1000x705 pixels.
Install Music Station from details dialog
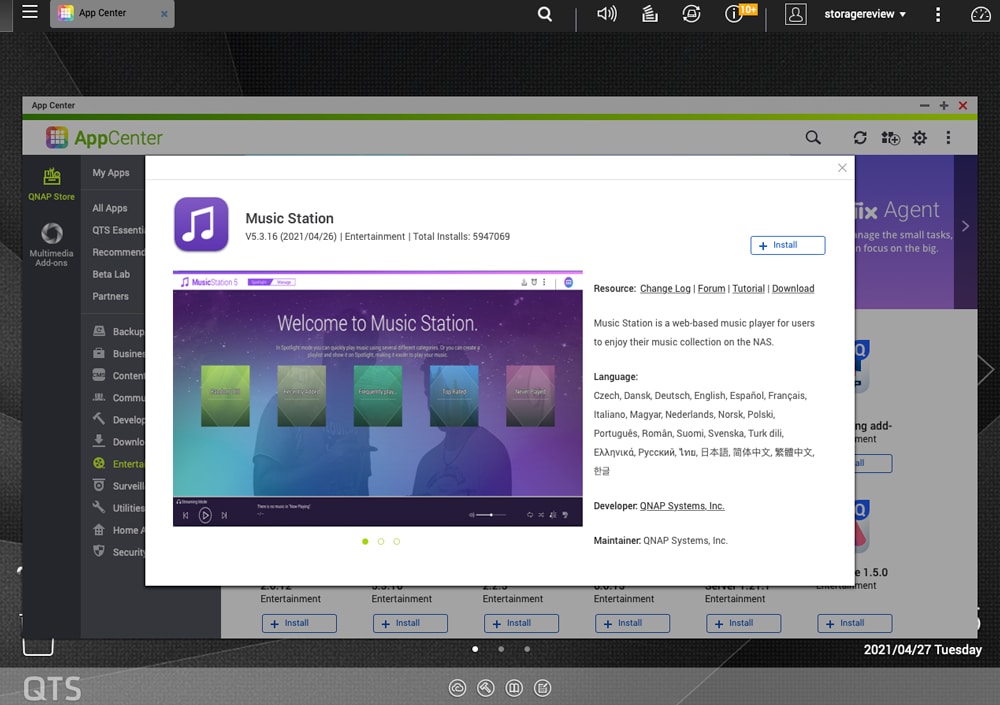point(788,245)
